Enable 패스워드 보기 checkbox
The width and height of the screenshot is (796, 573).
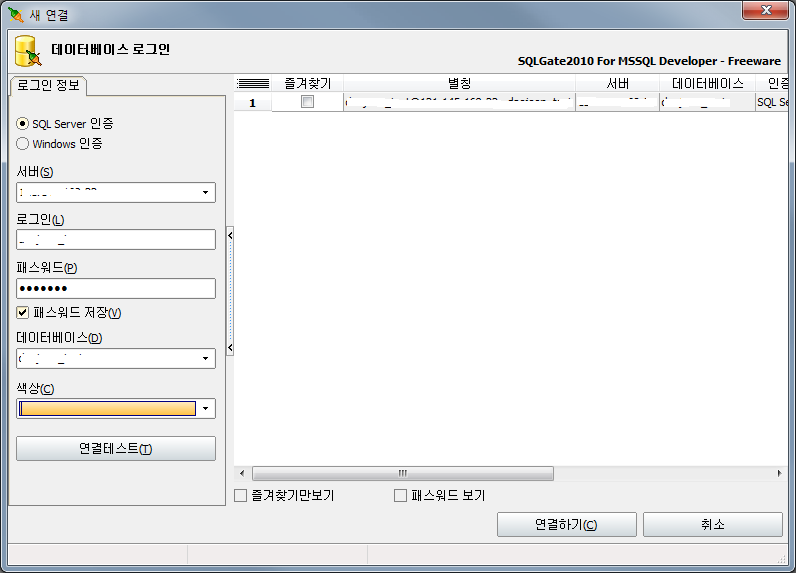[x=401, y=495]
